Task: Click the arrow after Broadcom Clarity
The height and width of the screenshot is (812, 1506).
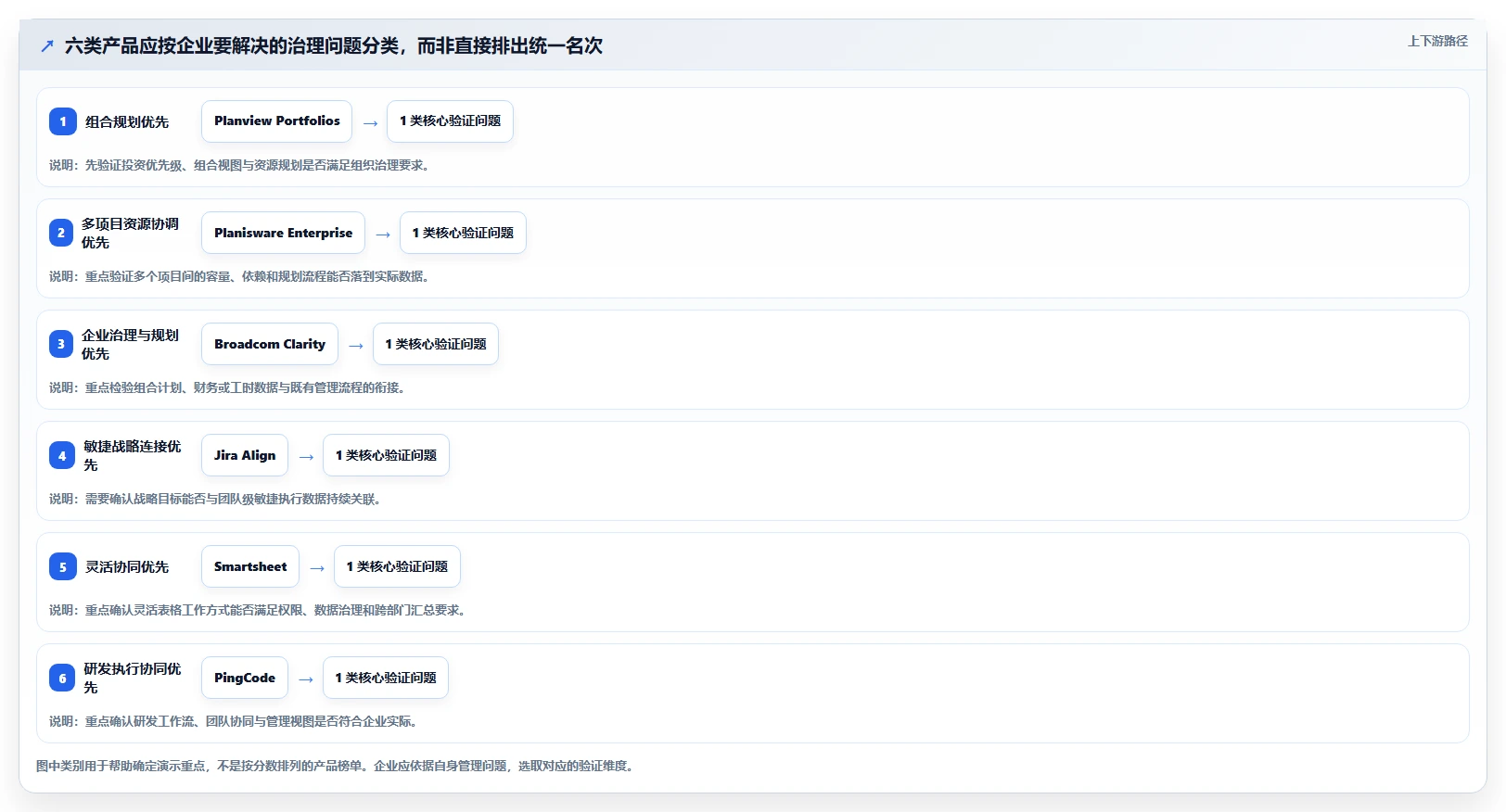Action: tap(356, 345)
